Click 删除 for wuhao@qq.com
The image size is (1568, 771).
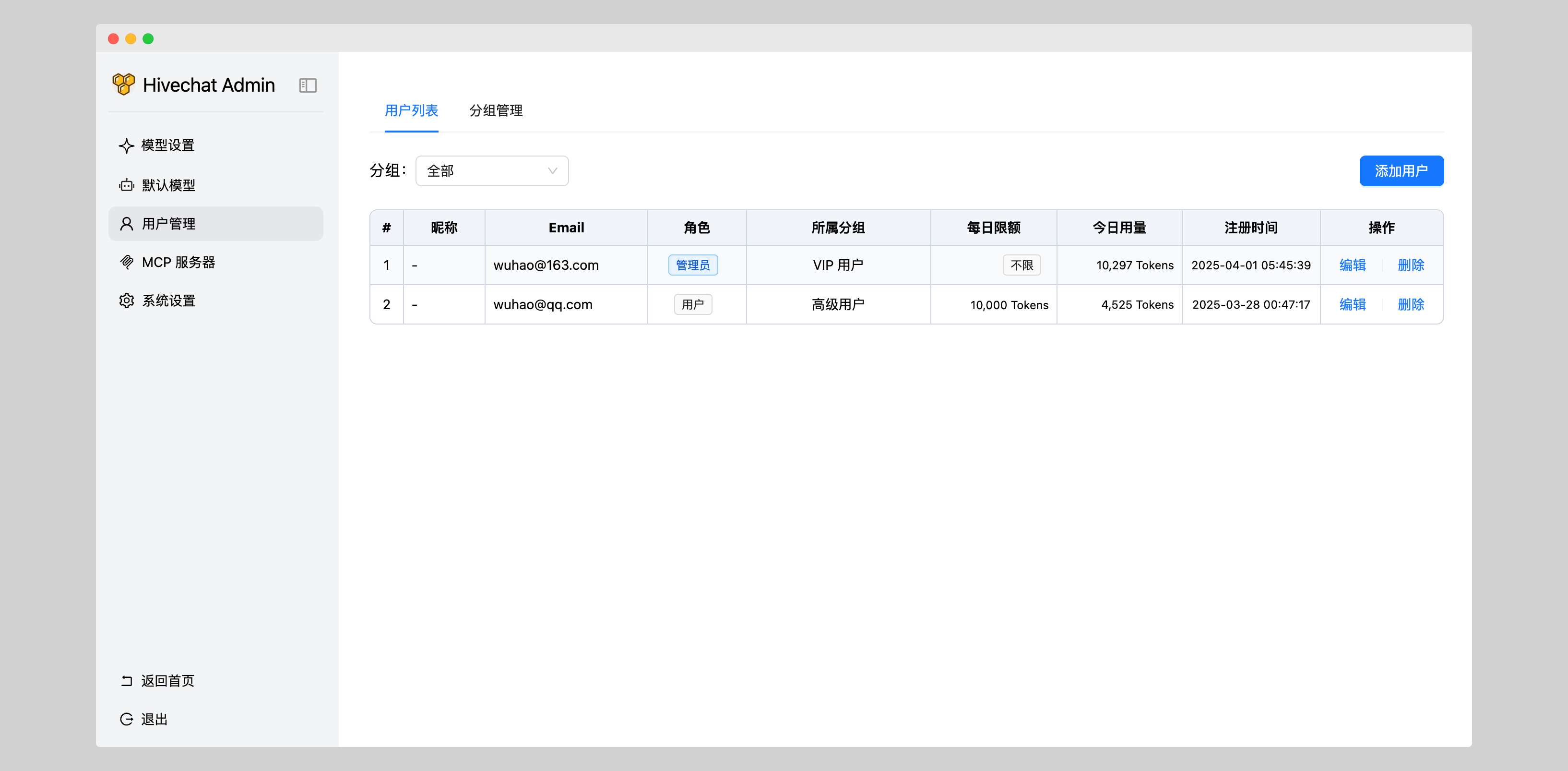click(x=1410, y=304)
